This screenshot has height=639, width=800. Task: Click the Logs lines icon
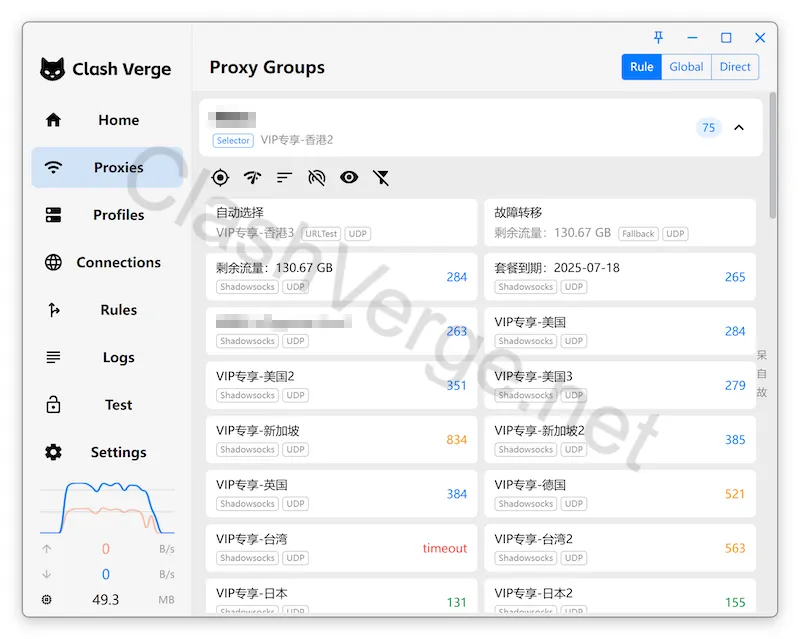53,357
